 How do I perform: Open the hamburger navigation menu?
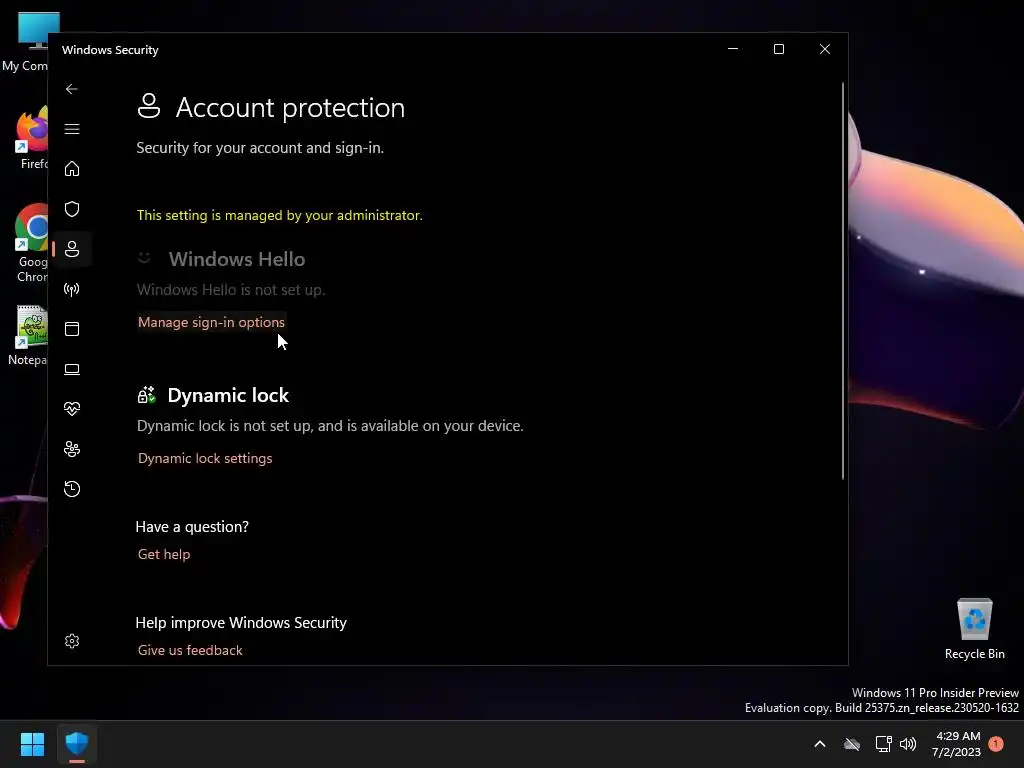click(x=72, y=129)
